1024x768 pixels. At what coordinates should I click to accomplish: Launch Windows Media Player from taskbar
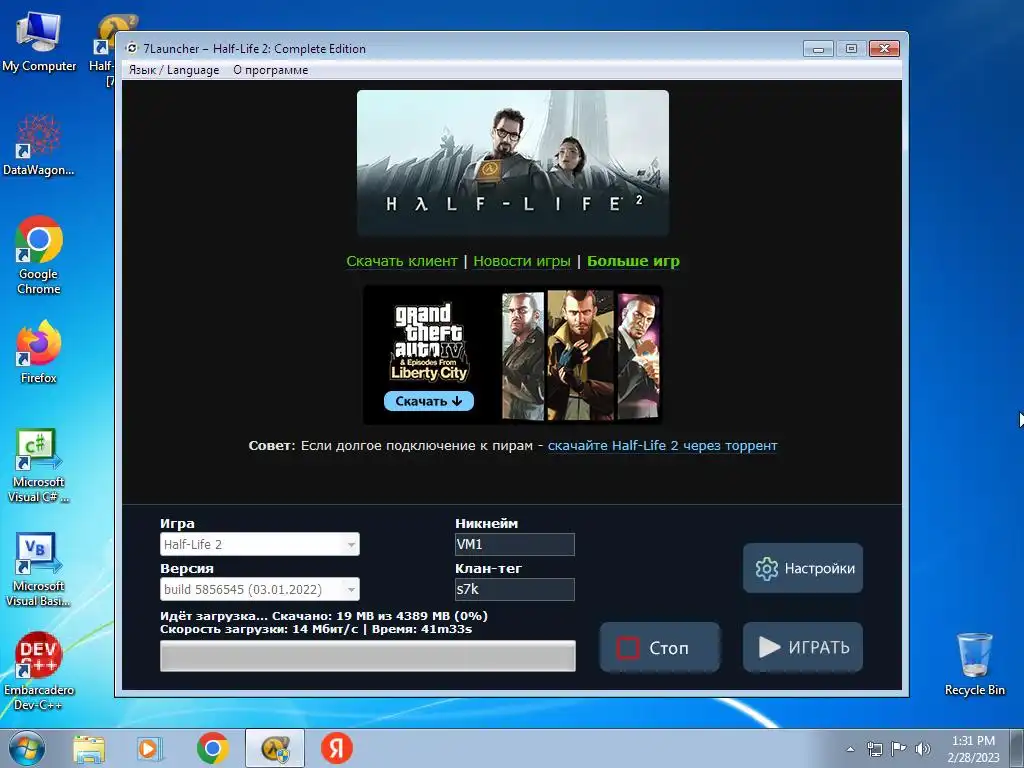click(149, 748)
